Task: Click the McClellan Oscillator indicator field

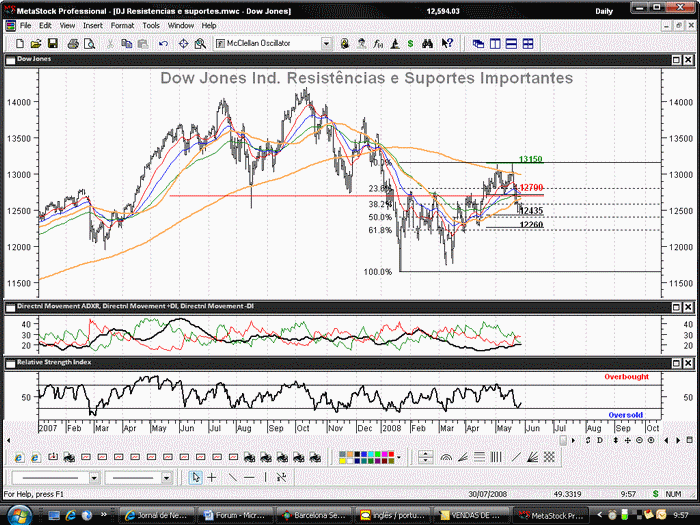Action: 268,44
